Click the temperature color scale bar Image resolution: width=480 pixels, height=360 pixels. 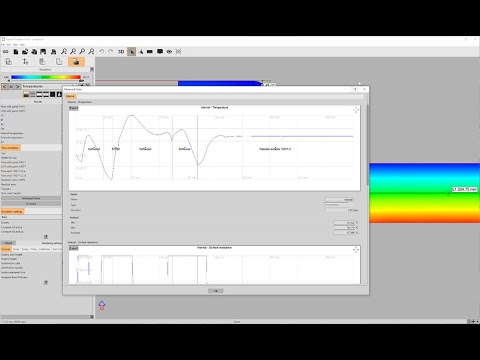(46, 77)
